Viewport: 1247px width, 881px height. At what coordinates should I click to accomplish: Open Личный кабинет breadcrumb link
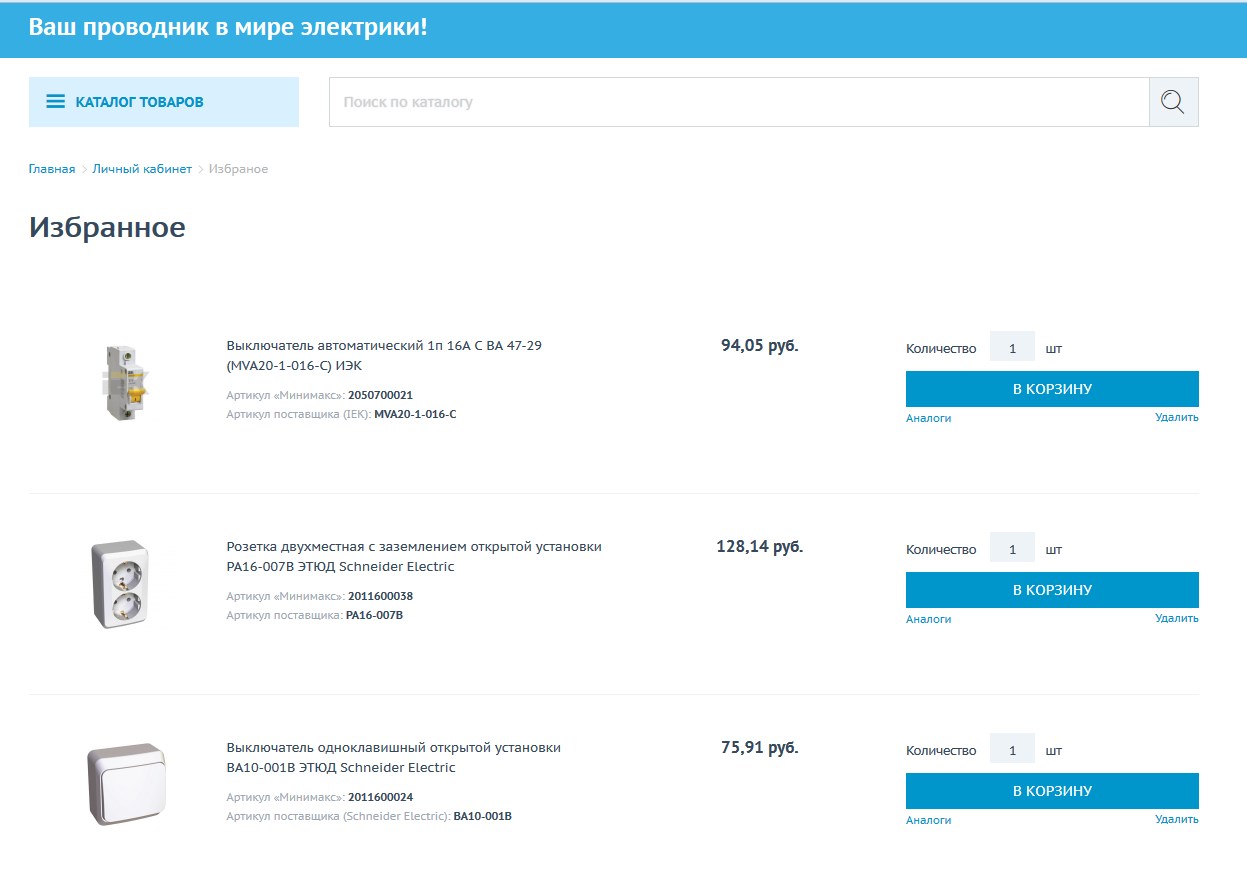point(142,169)
